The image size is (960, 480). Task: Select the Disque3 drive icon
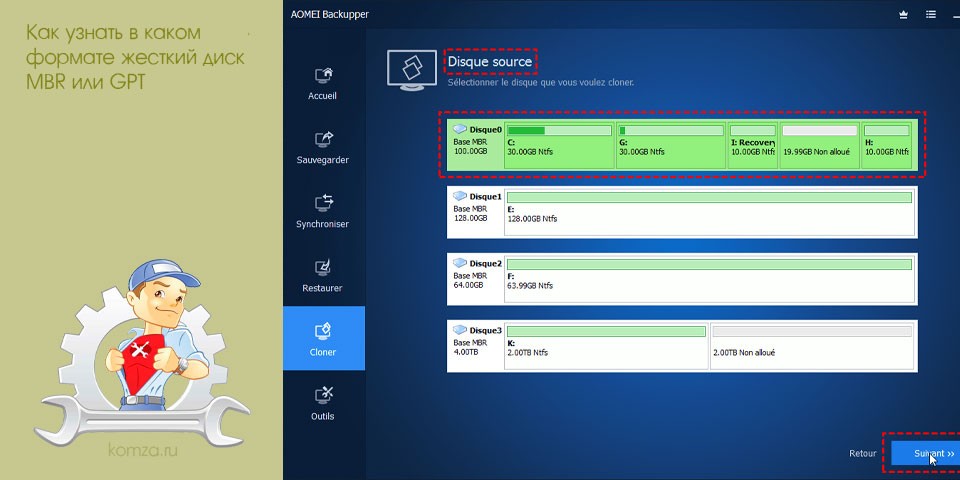(460, 330)
